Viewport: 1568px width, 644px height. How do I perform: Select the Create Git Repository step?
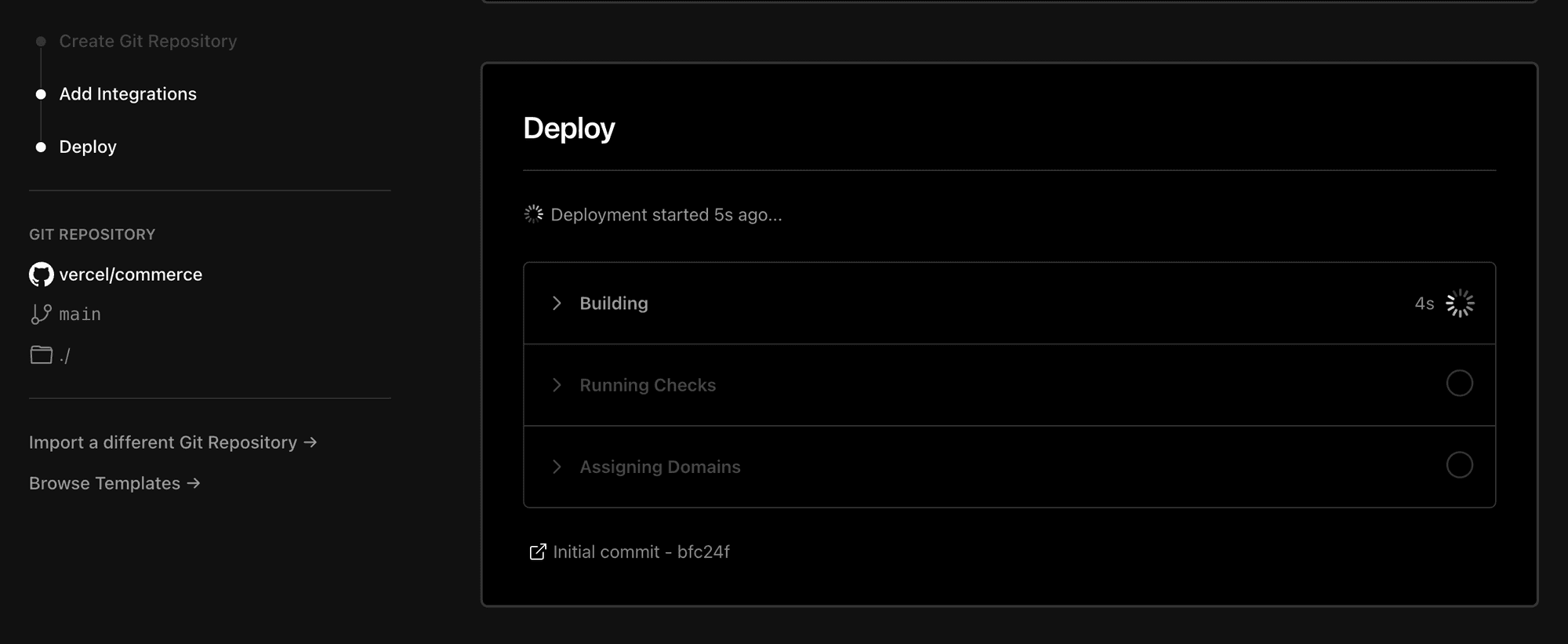pos(147,41)
